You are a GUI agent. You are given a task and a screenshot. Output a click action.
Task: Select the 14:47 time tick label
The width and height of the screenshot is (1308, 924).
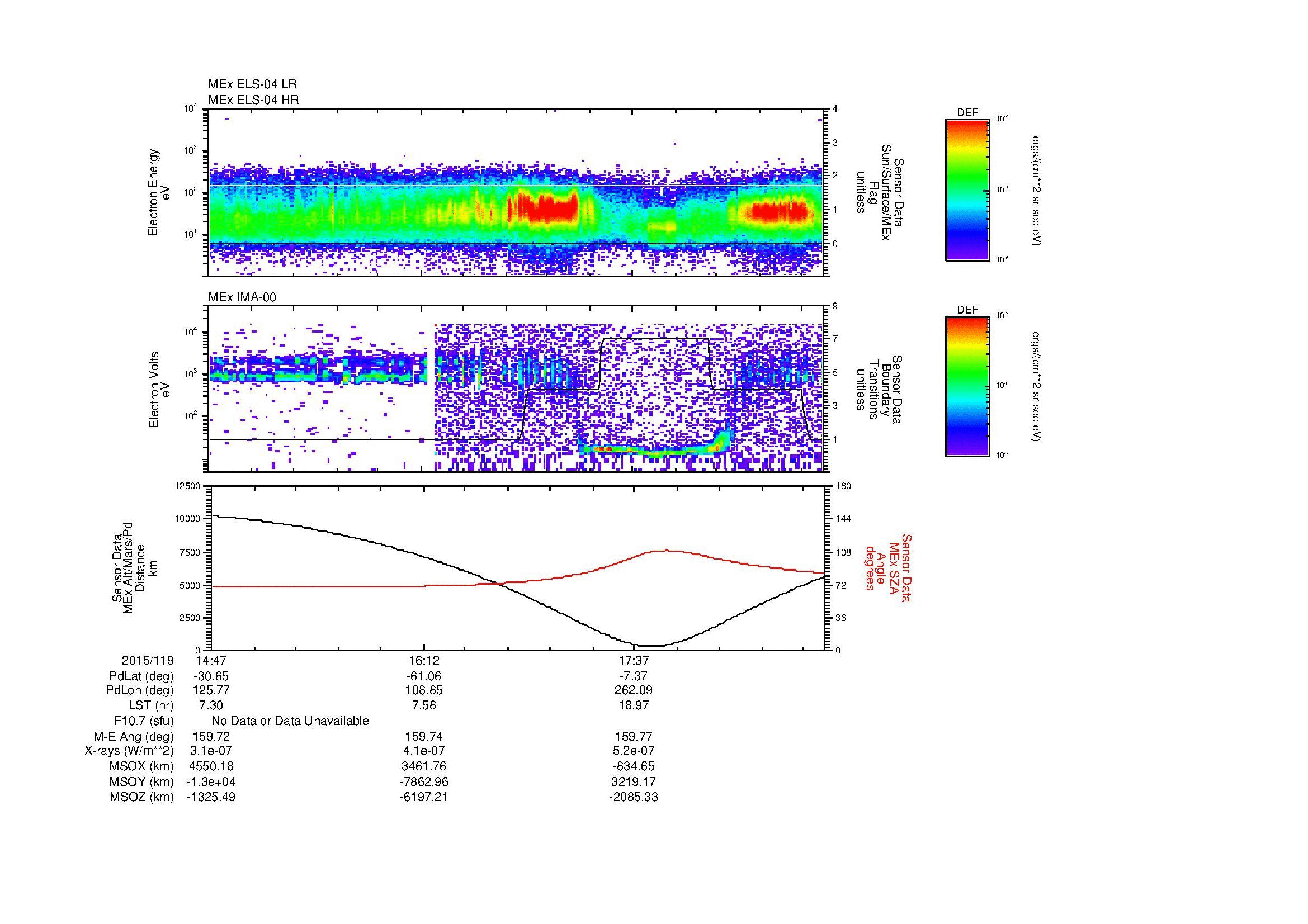pyautogui.click(x=211, y=660)
